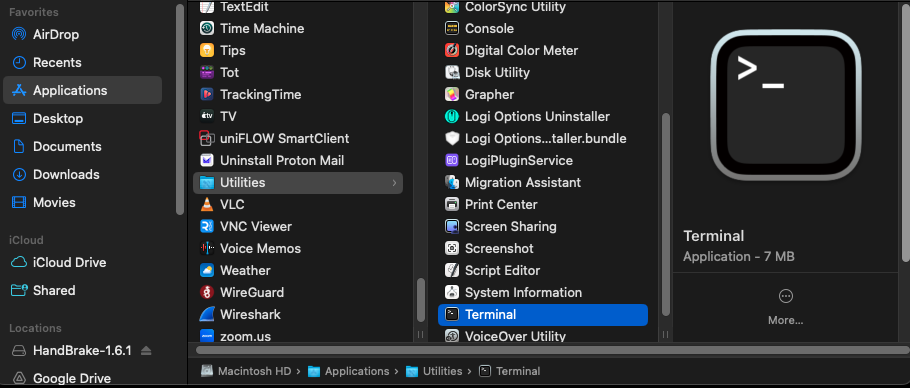910x388 pixels.
Task: Click the Applications column vertical scrollbar
Action: [x=421, y=300]
